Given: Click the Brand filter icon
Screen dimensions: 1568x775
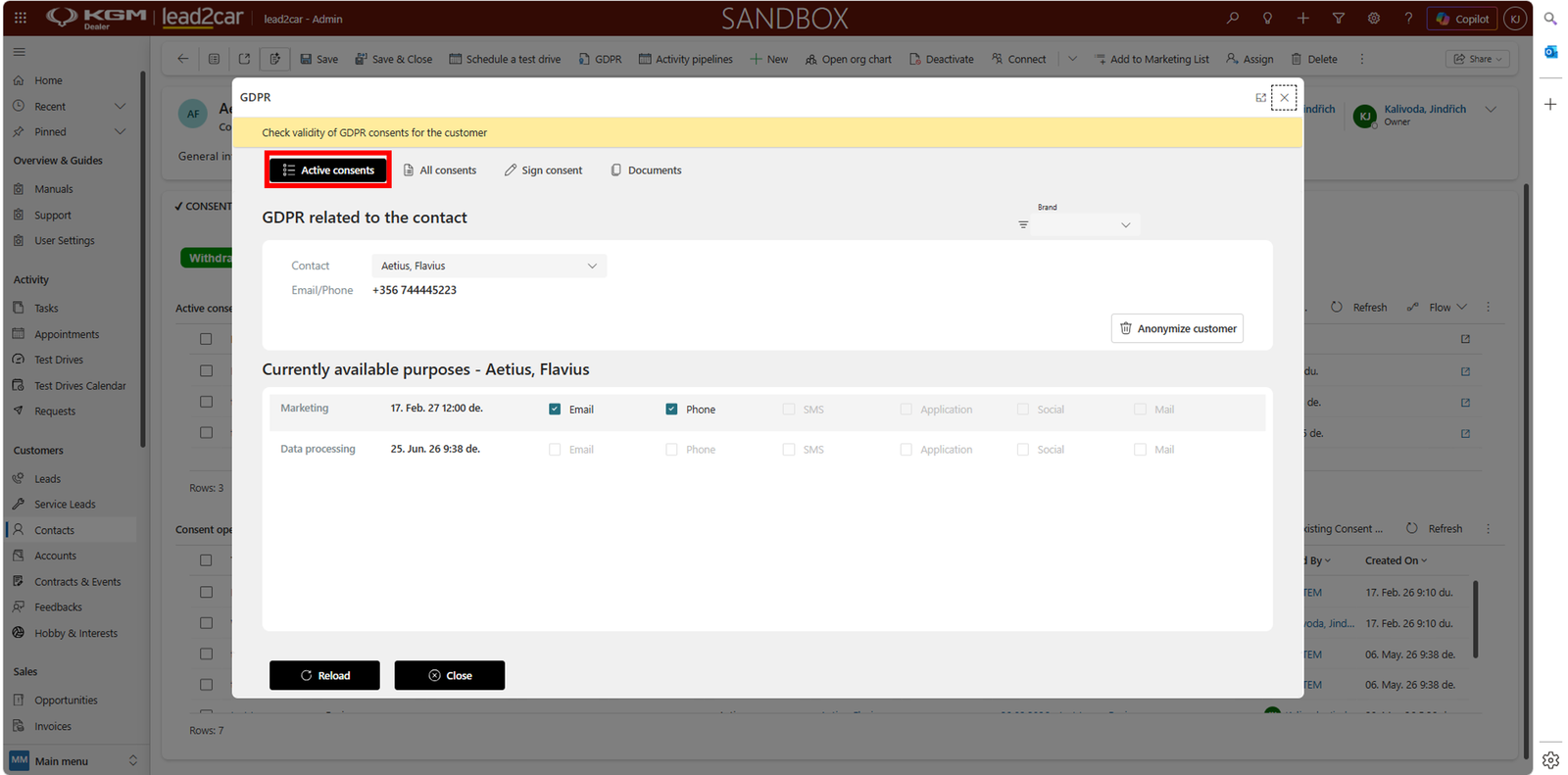Looking at the screenshot, I should click(x=1023, y=224).
